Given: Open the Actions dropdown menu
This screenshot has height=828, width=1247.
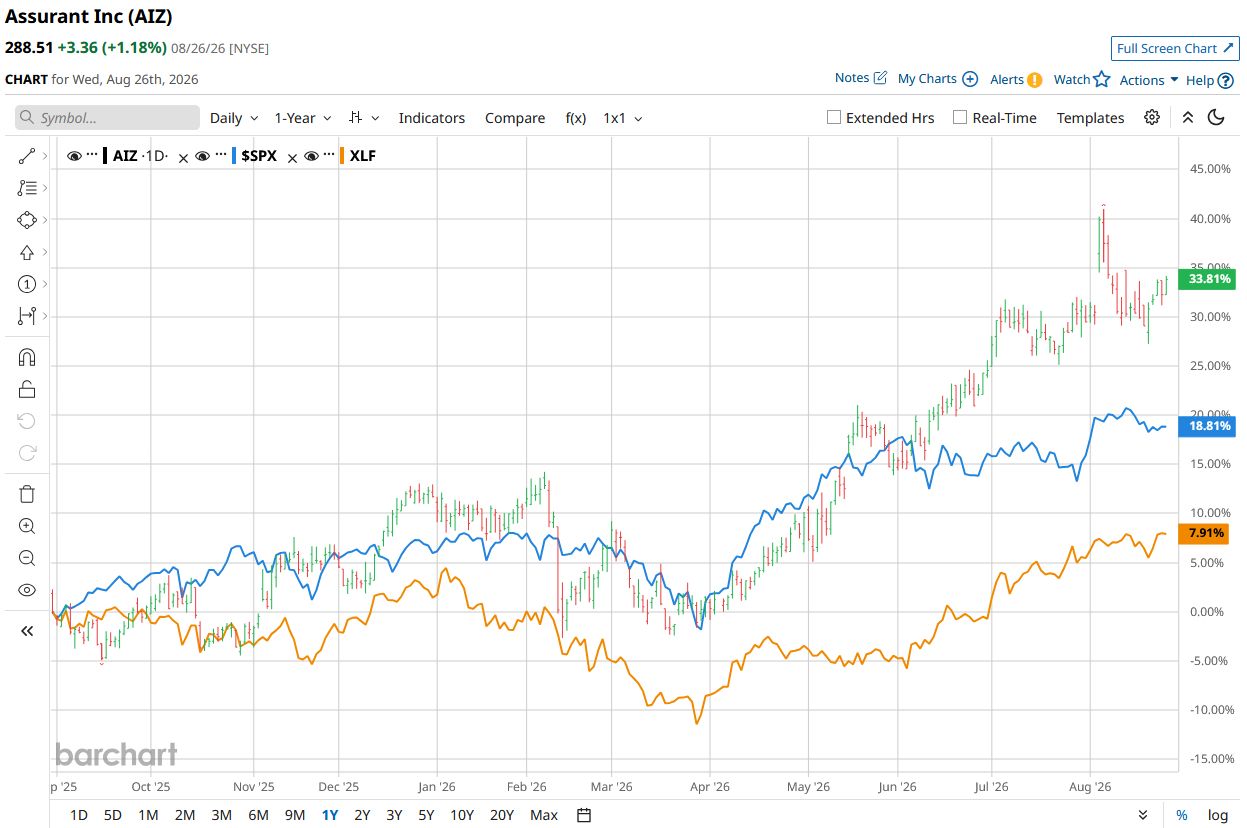Looking at the screenshot, I should point(1149,80).
